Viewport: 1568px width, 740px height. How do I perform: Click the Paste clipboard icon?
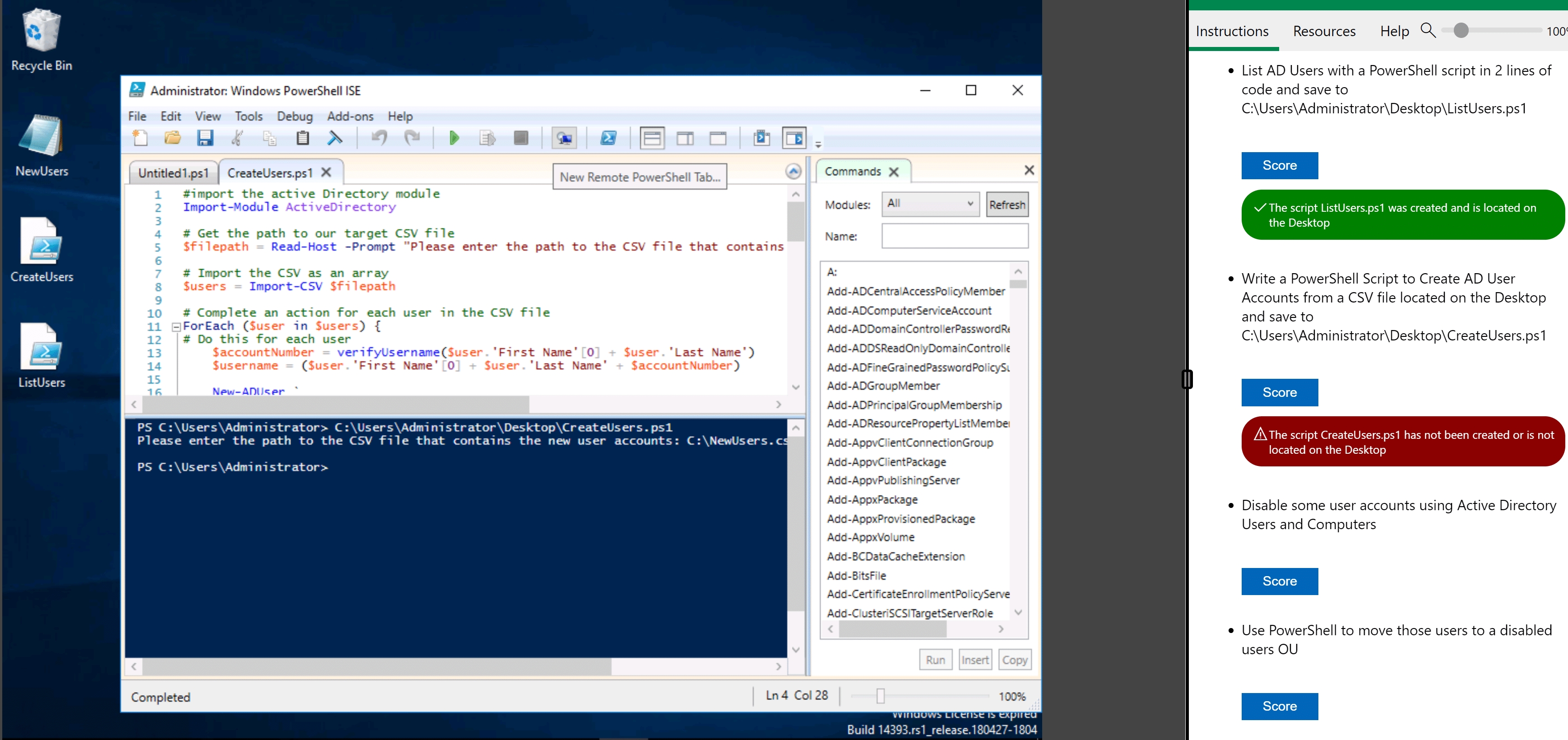click(x=302, y=138)
